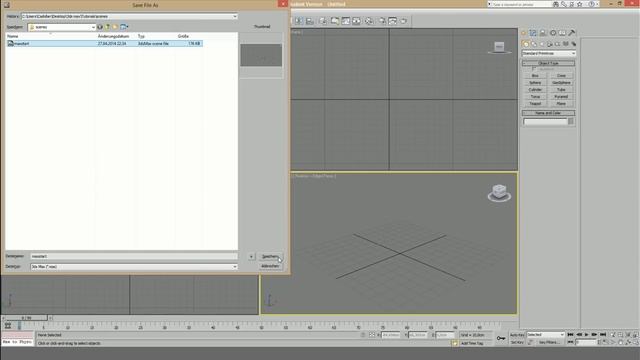The image size is (640, 360).
Task: Open the Key Filters button
Action: tap(549, 342)
